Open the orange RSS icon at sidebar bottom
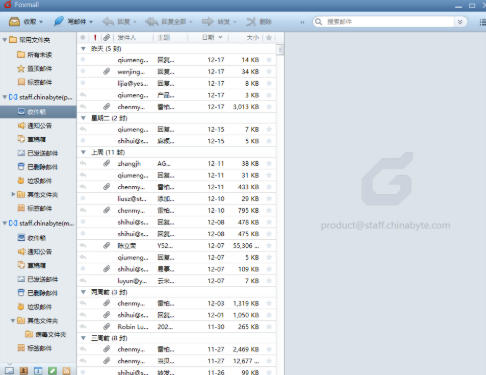This screenshot has width=486, height=375. coord(67,371)
